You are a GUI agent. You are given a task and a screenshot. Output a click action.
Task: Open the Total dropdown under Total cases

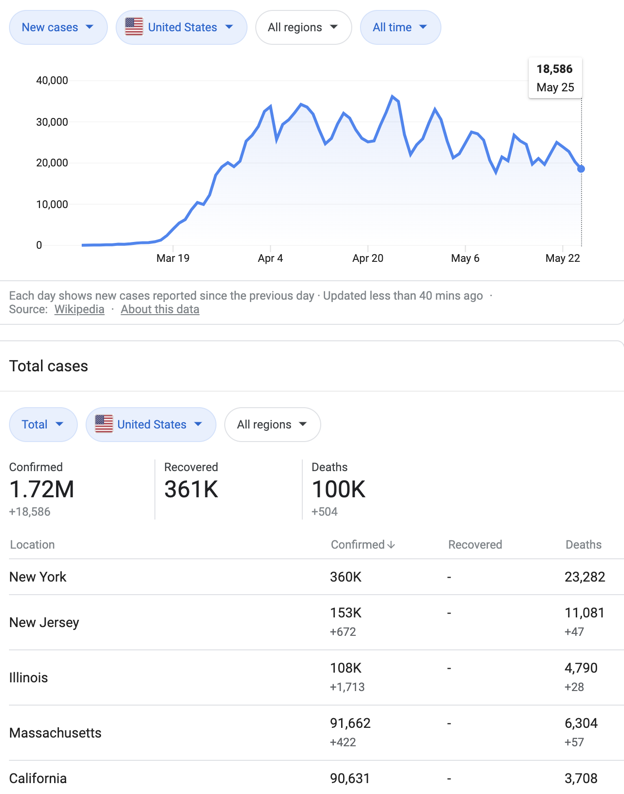[43, 424]
